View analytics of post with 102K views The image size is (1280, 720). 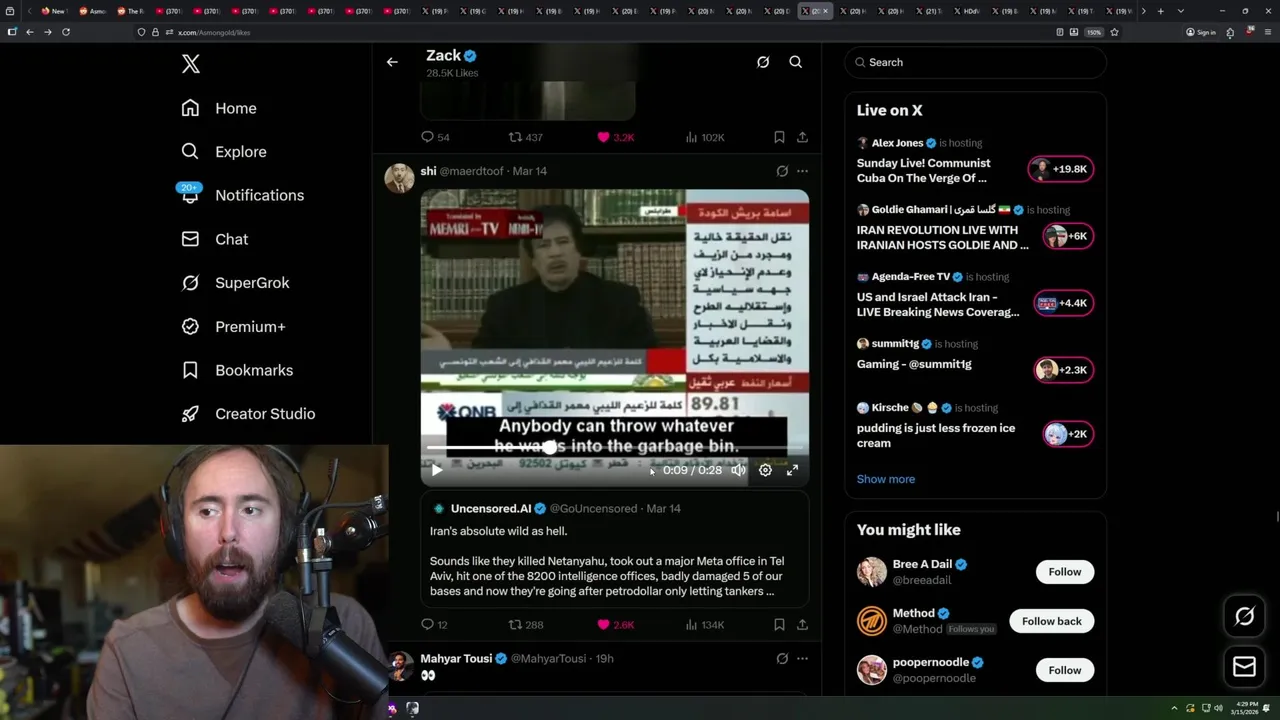pyautogui.click(x=705, y=137)
